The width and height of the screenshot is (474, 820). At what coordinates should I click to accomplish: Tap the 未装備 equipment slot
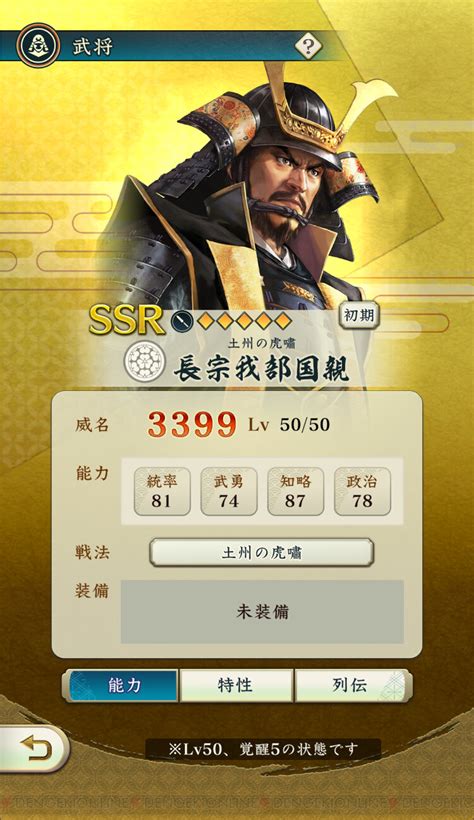262,612
